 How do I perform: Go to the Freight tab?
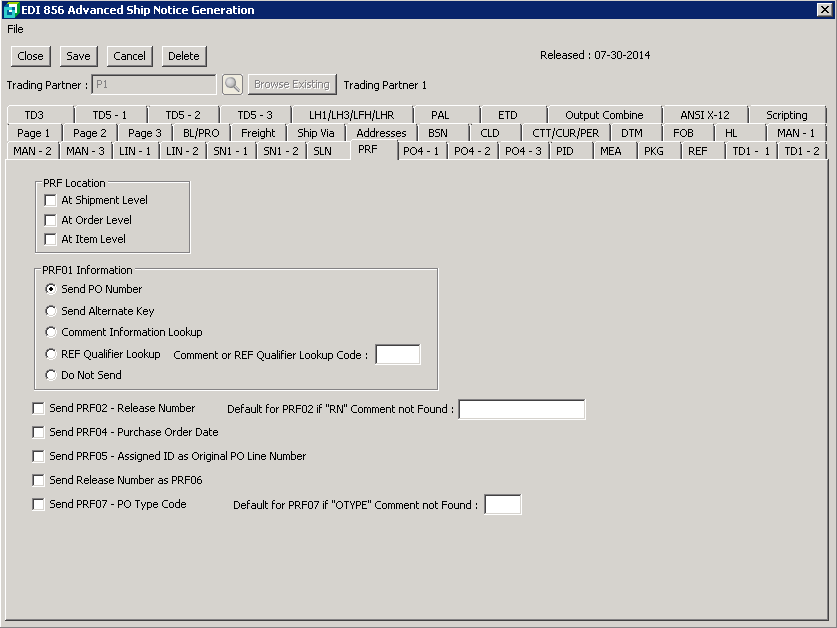click(x=258, y=133)
